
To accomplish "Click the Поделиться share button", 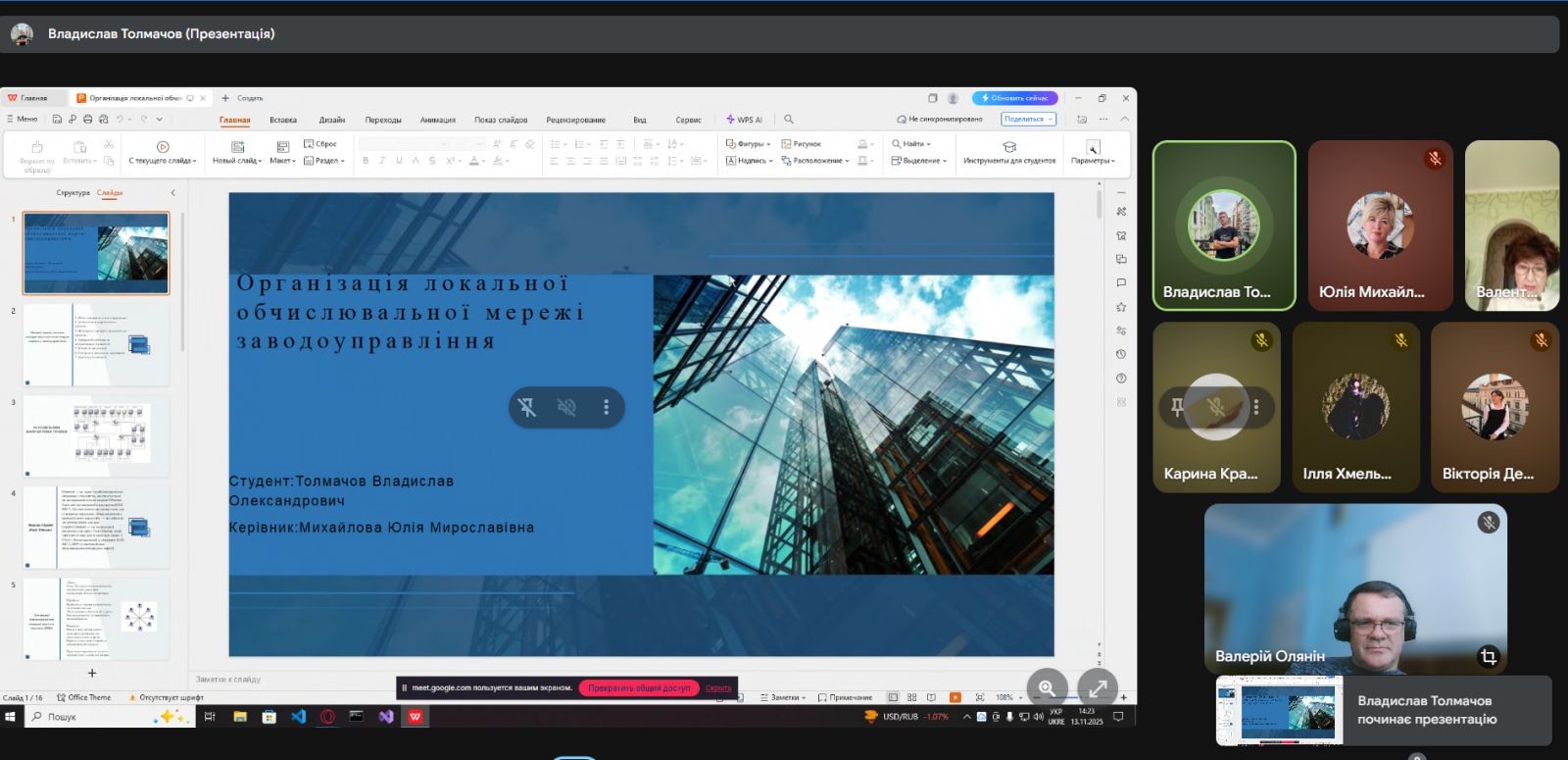I will (1027, 119).
